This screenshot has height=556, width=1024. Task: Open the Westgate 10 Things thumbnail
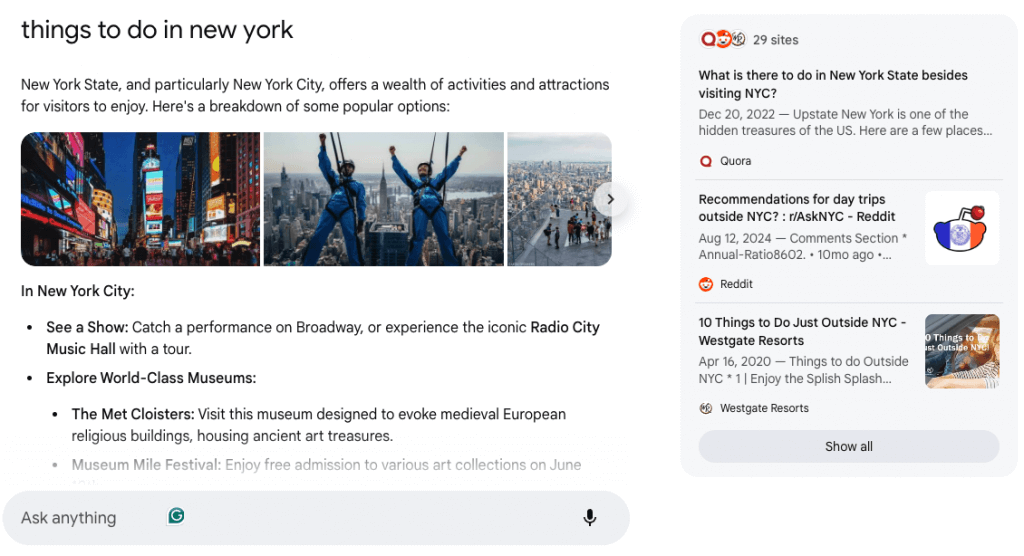pyautogui.click(x=962, y=352)
